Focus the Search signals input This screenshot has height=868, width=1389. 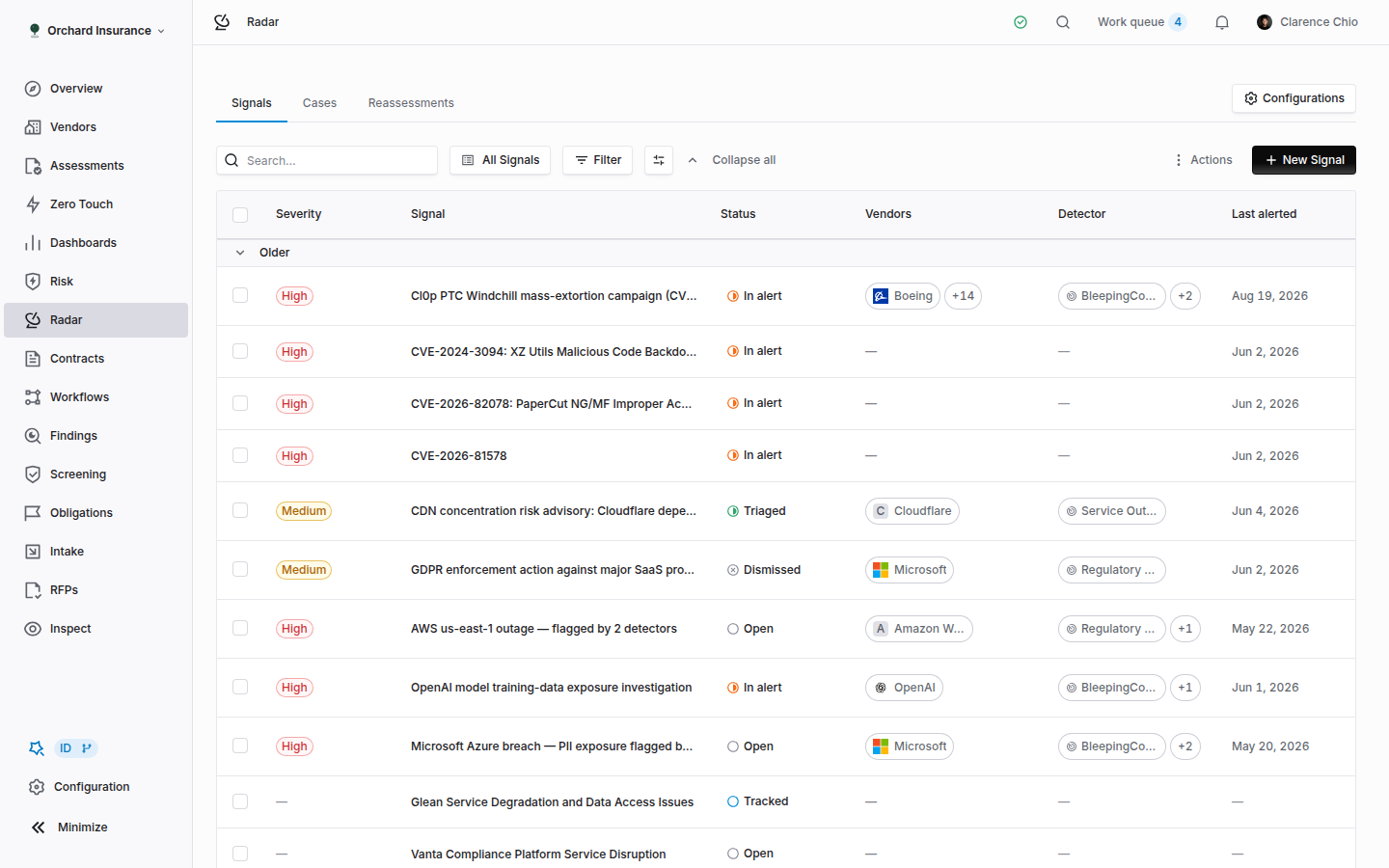(x=327, y=160)
